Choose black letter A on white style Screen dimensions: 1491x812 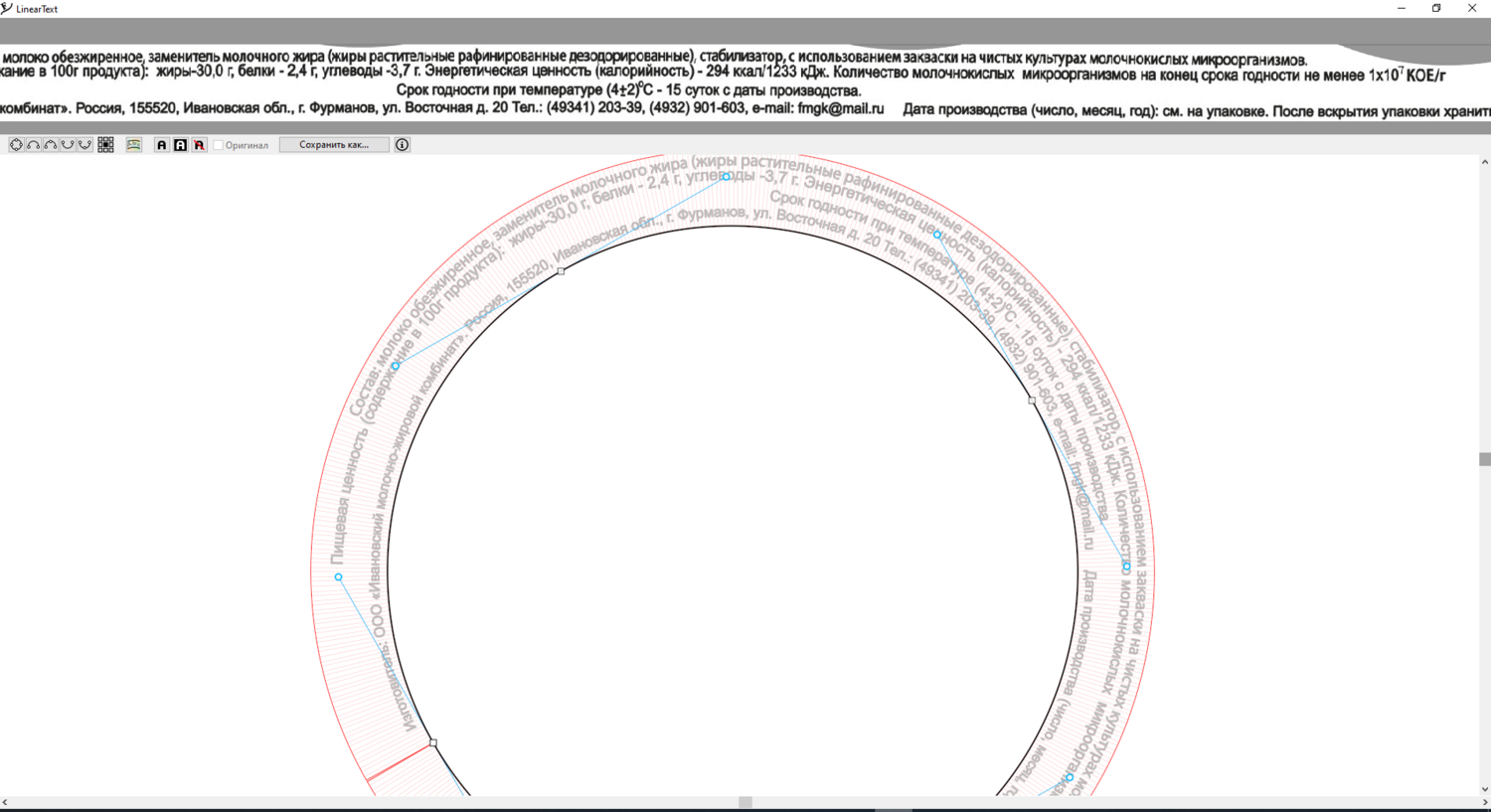[162, 145]
